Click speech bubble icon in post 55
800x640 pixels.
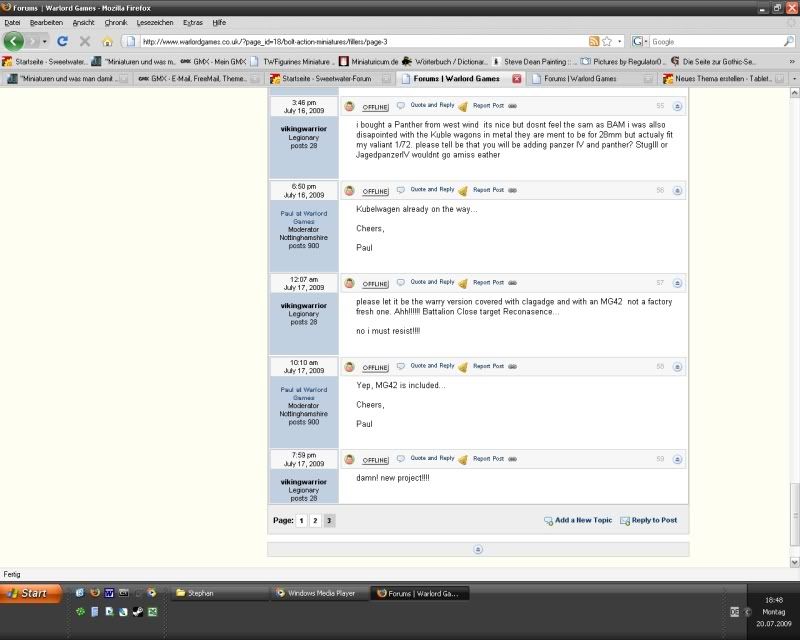401,106
